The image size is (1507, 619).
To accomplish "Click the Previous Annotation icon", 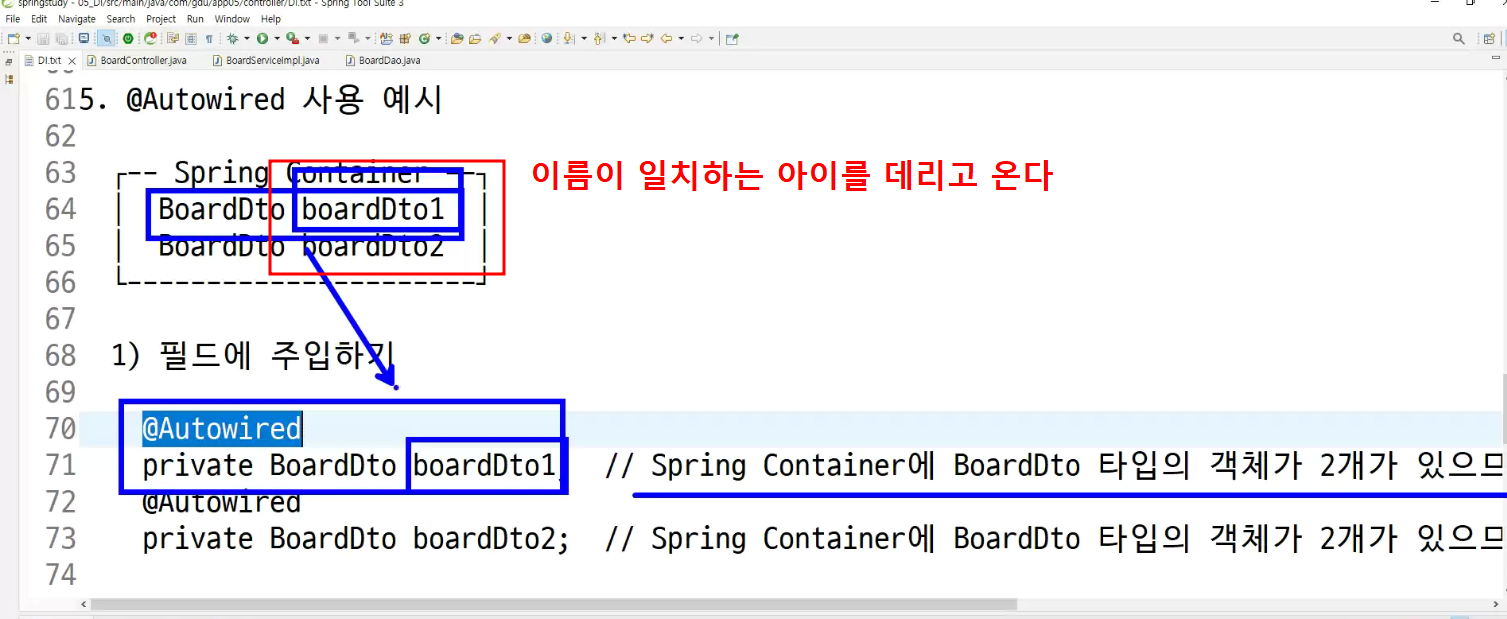I will 599,39.
